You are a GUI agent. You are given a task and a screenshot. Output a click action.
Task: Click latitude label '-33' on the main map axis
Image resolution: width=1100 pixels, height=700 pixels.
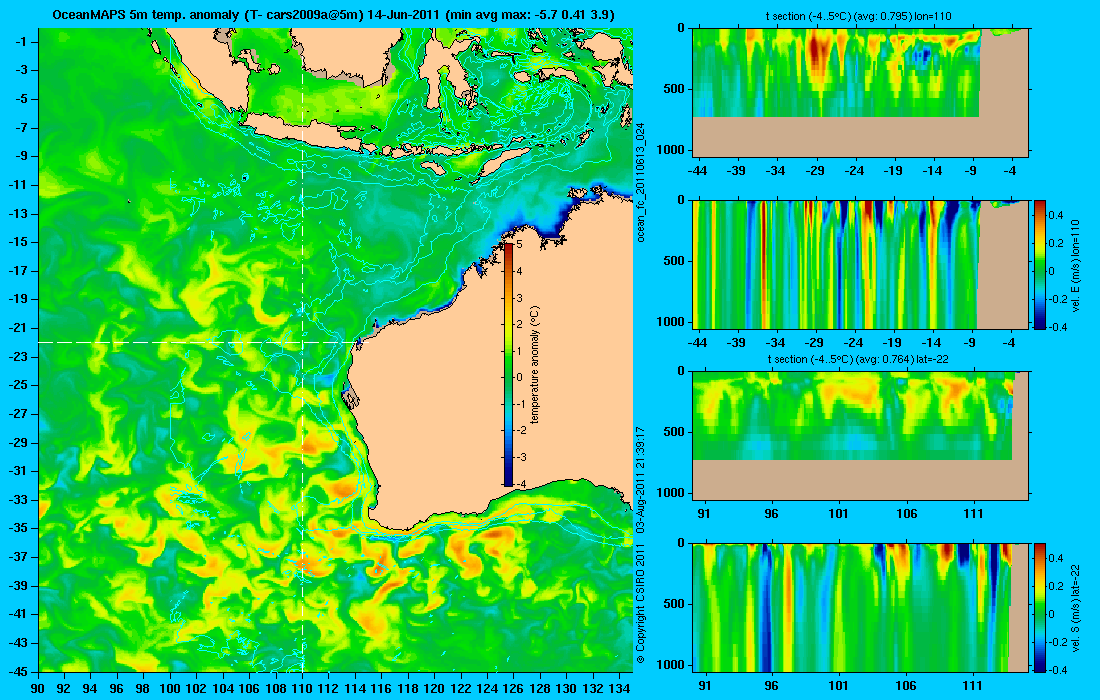tap(20, 500)
